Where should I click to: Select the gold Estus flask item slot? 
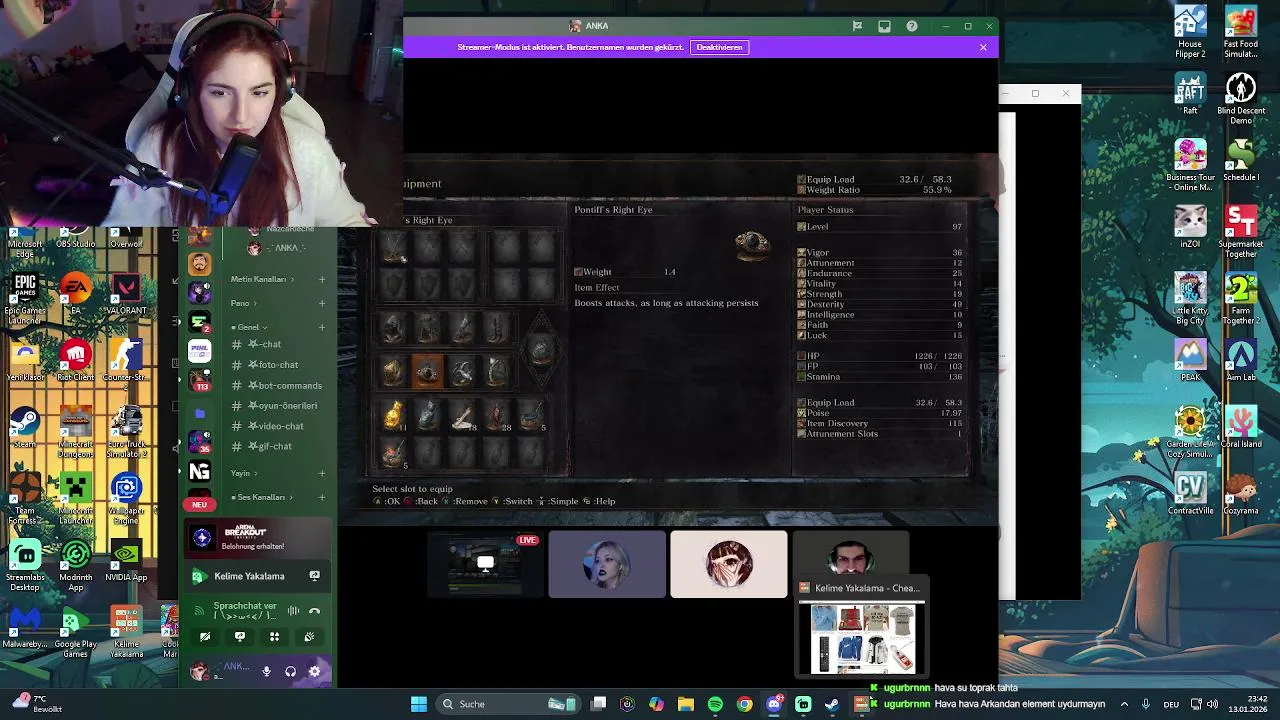pyautogui.click(x=392, y=417)
